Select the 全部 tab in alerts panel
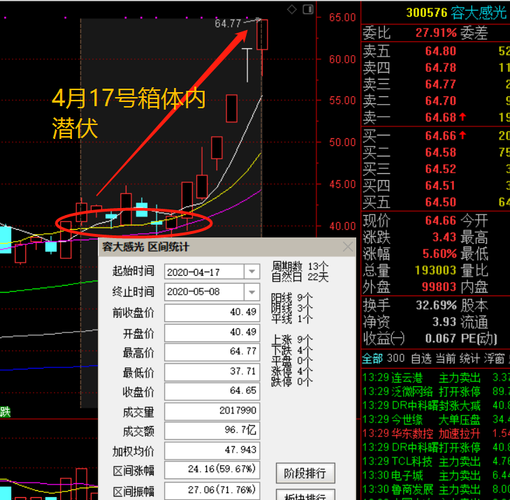 [x=372, y=358]
